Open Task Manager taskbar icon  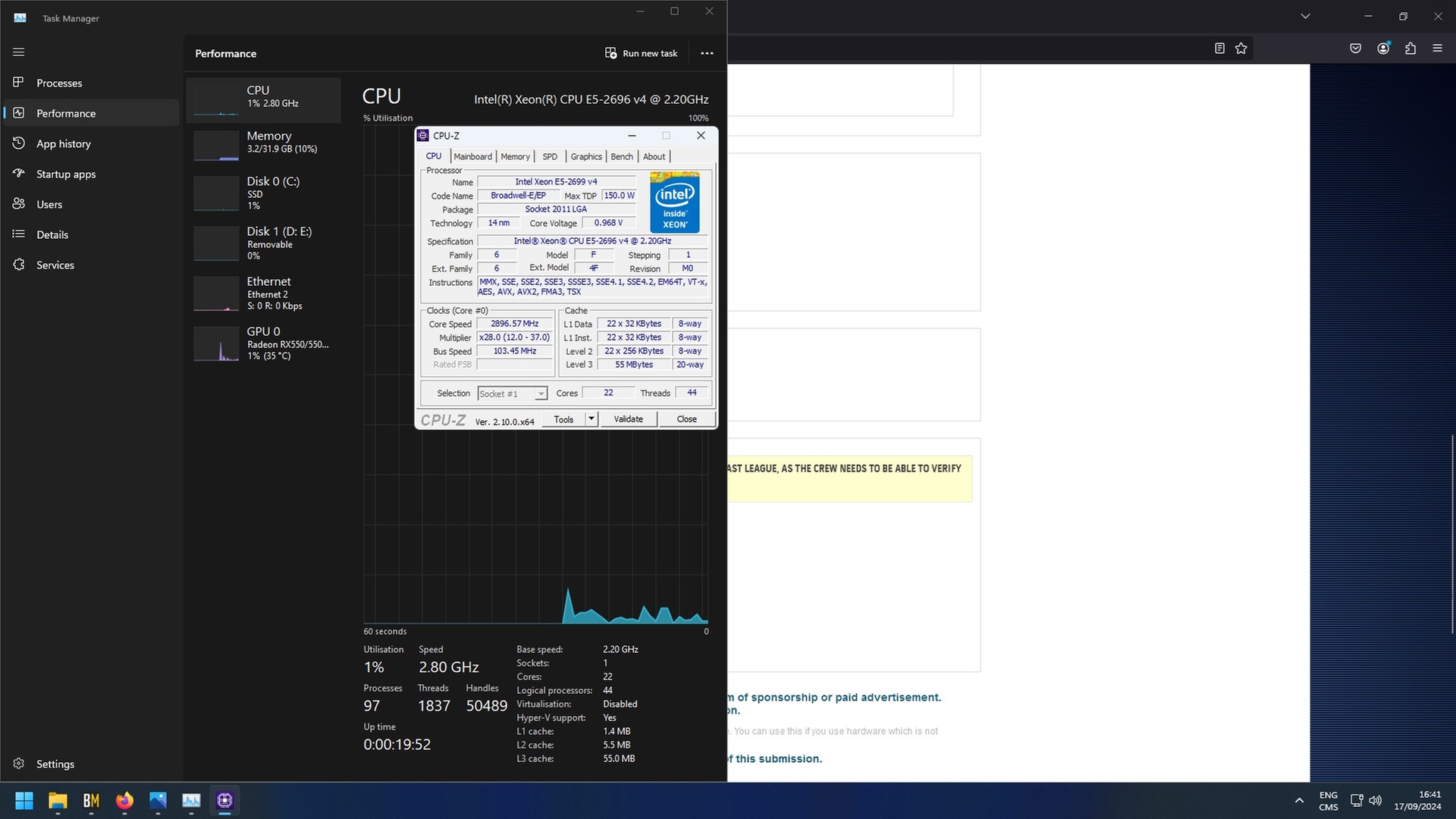(x=191, y=800)
